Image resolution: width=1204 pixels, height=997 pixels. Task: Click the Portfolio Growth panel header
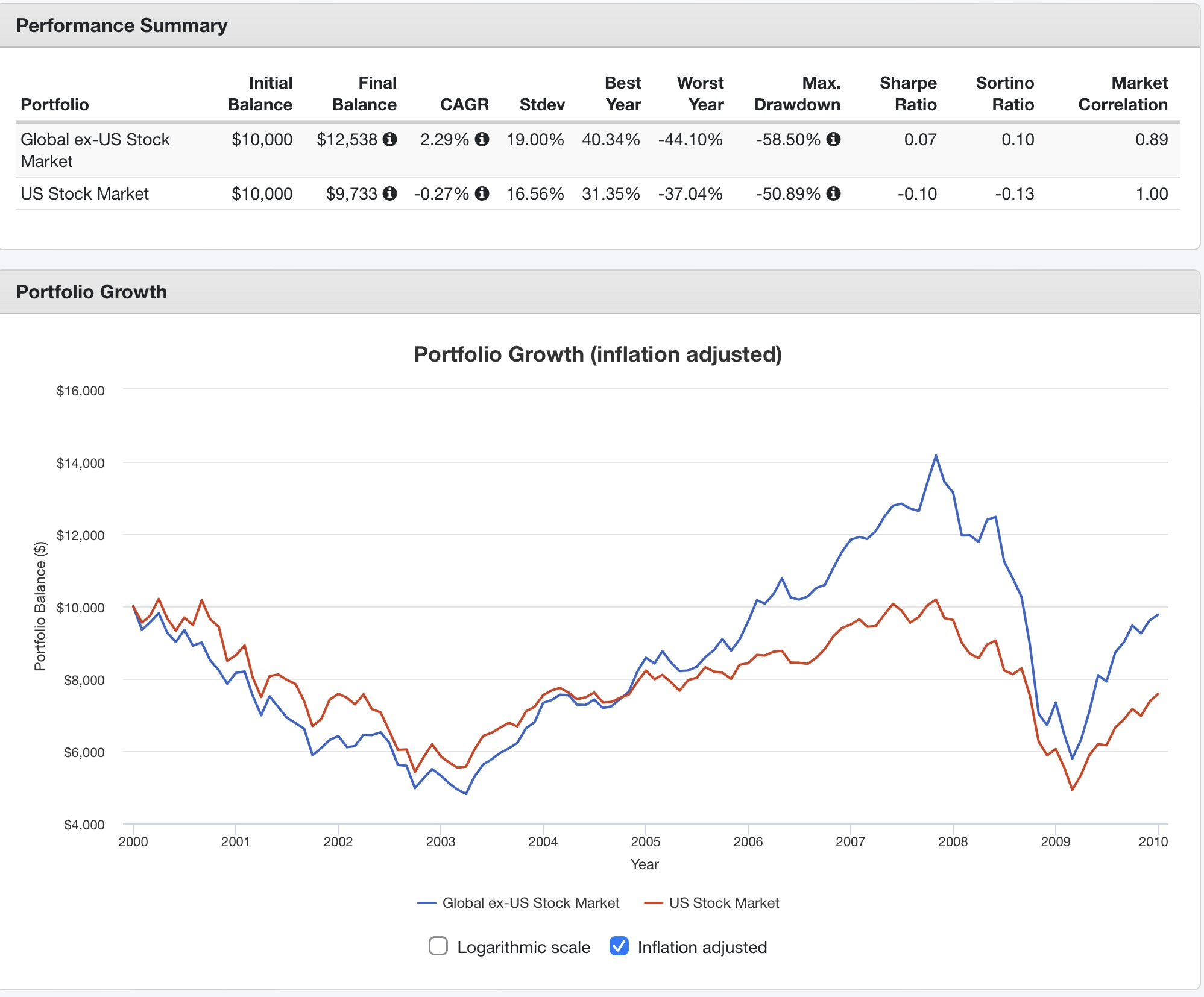(92, 292)
